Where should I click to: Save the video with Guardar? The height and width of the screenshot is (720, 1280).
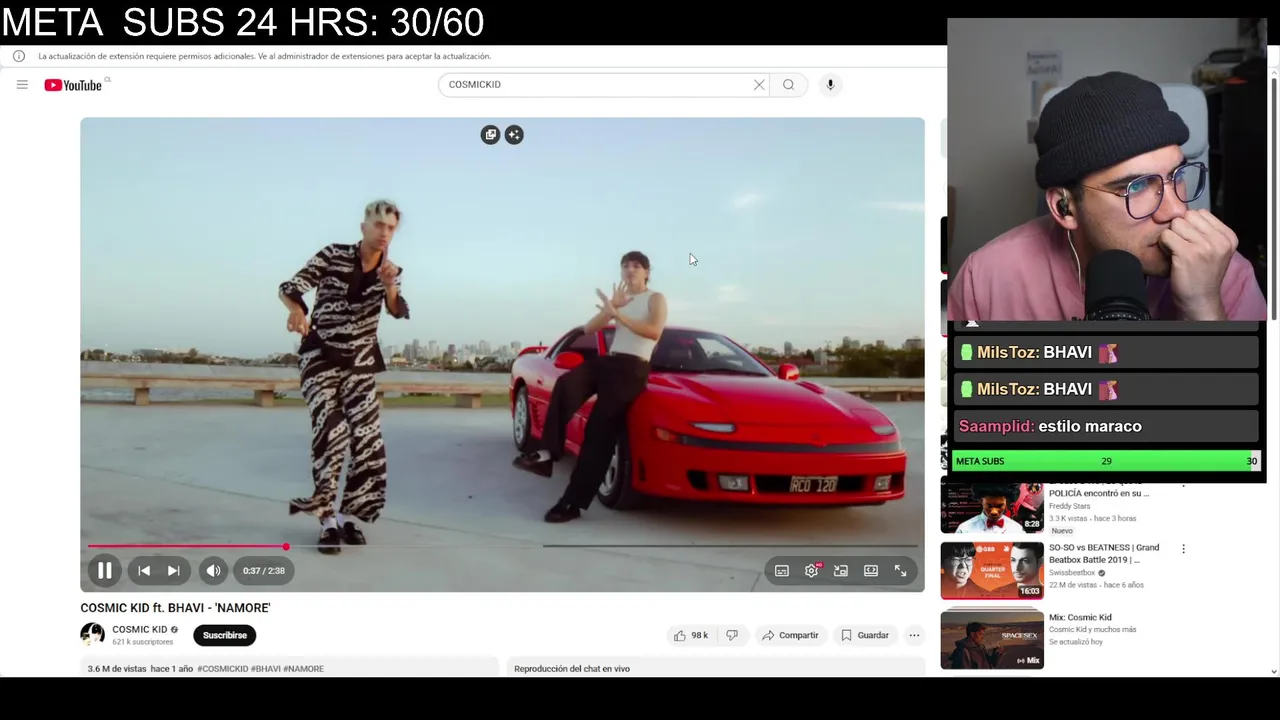tap(865, 635)
